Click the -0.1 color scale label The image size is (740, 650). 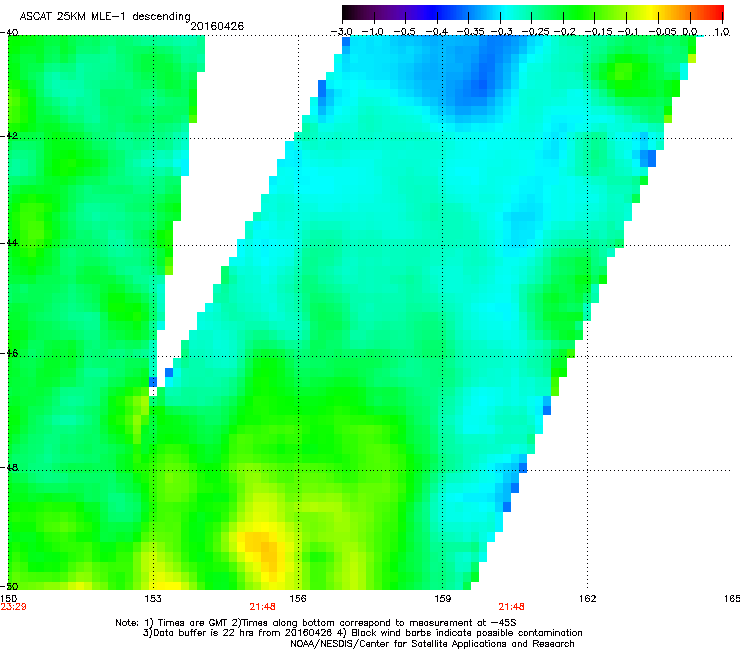pos(628,32)
